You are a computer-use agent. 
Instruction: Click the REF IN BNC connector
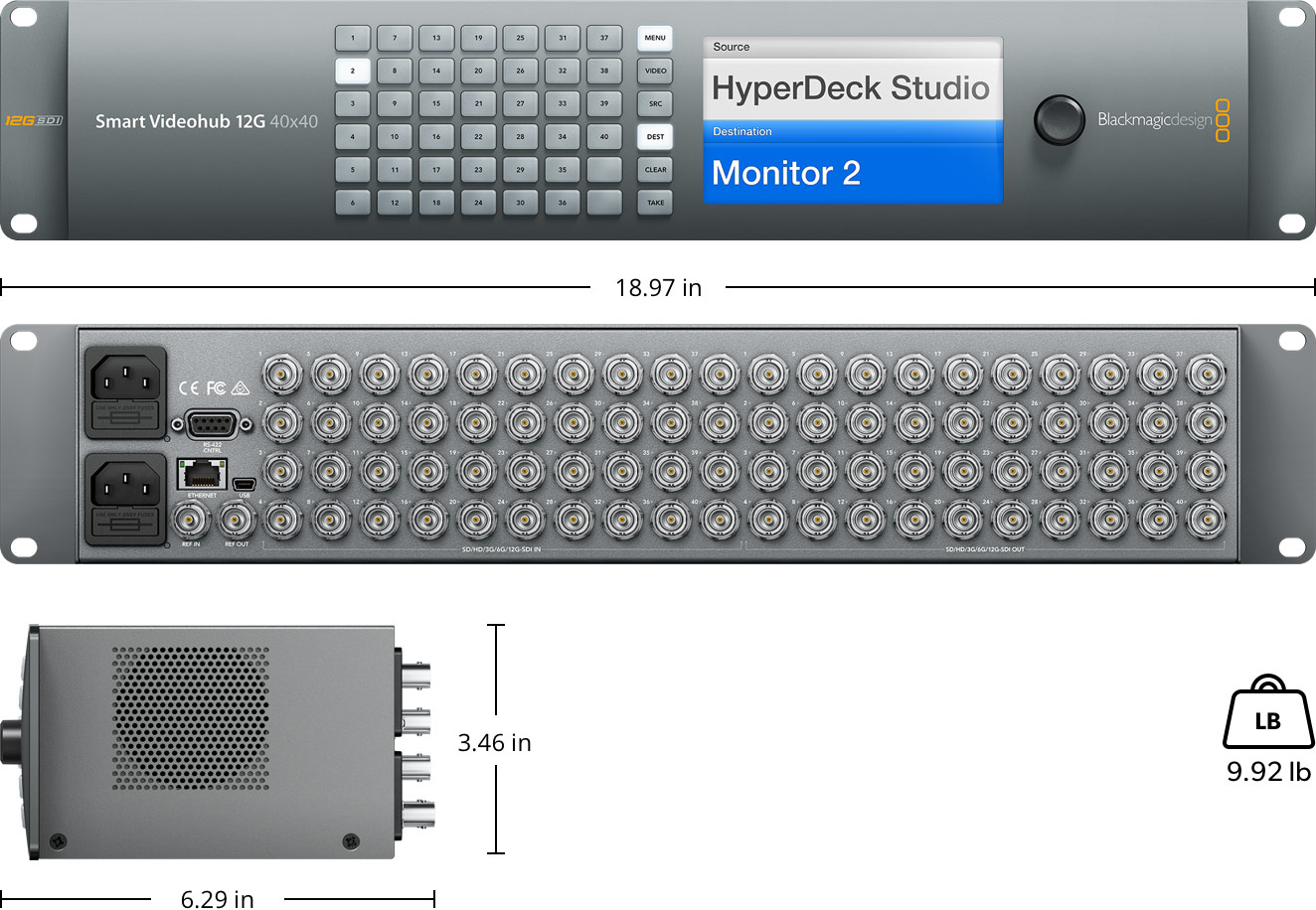point(191,521)
